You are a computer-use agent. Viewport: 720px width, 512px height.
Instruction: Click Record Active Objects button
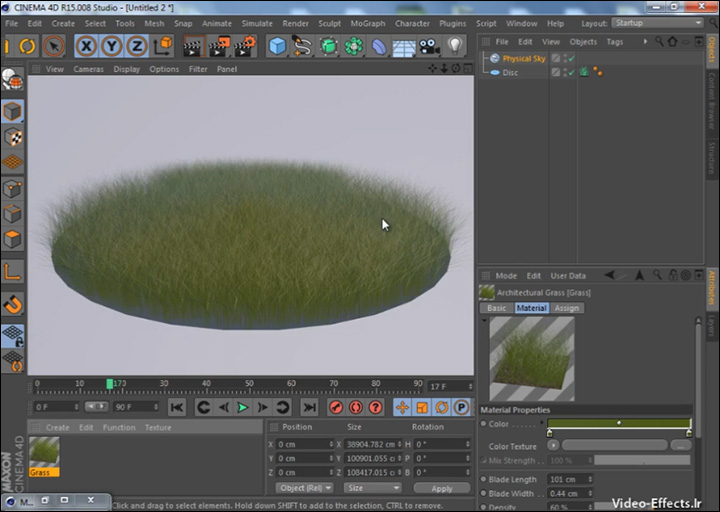tap(336, 407)
